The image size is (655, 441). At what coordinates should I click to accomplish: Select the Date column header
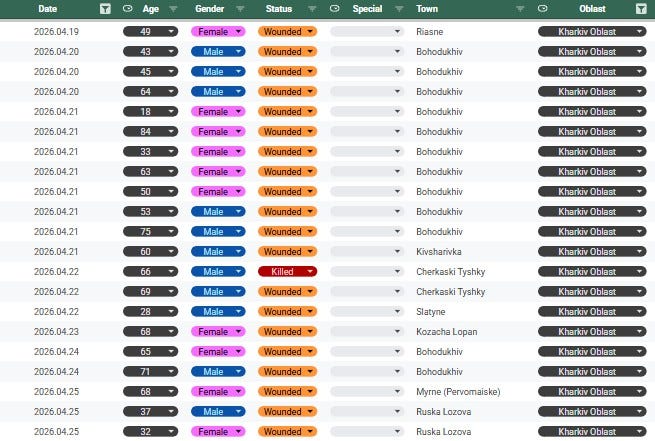[48, 9]
